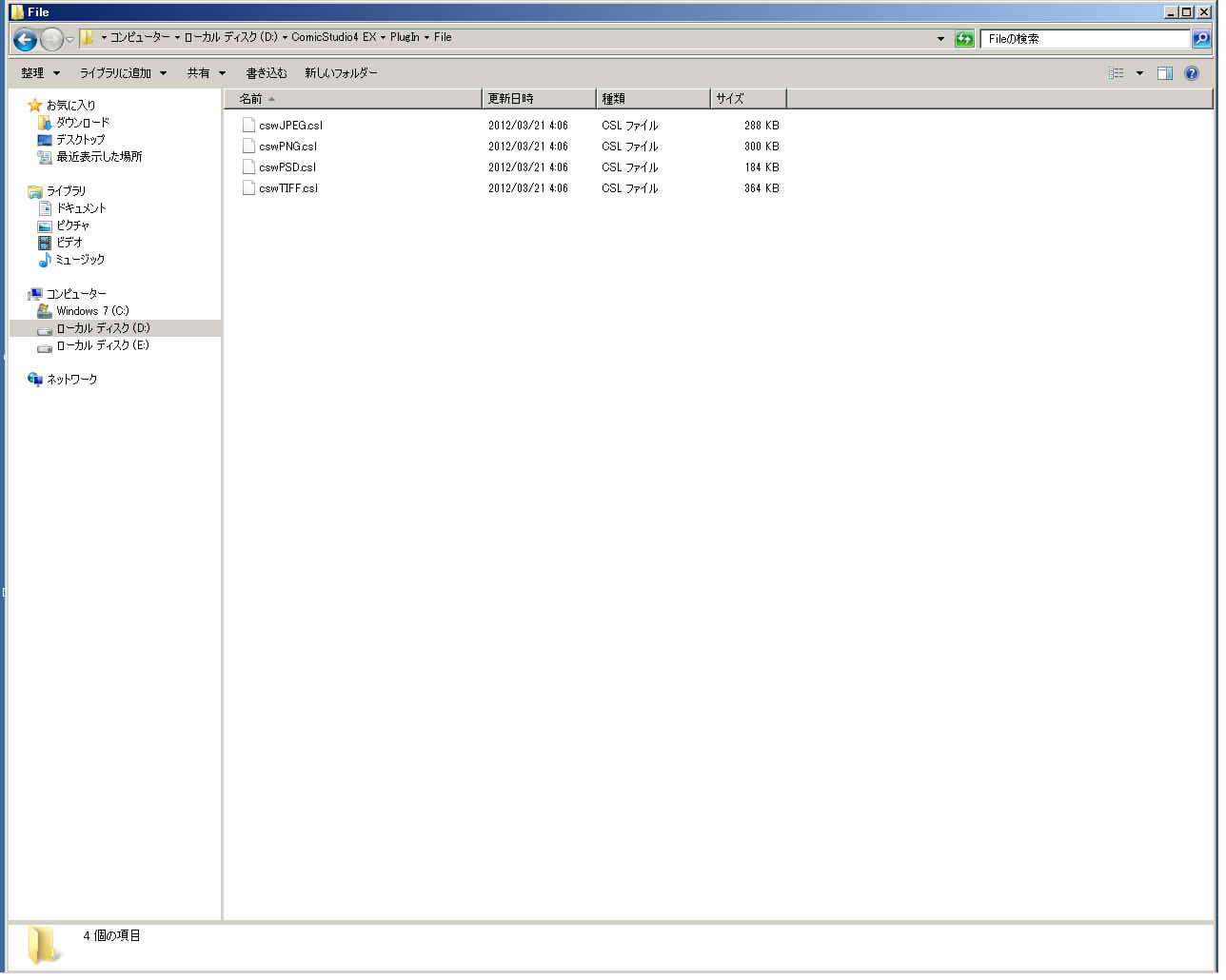Select the cswTIFF.csl file
The image size is (1226, 980).
click(x=288, y=188)
